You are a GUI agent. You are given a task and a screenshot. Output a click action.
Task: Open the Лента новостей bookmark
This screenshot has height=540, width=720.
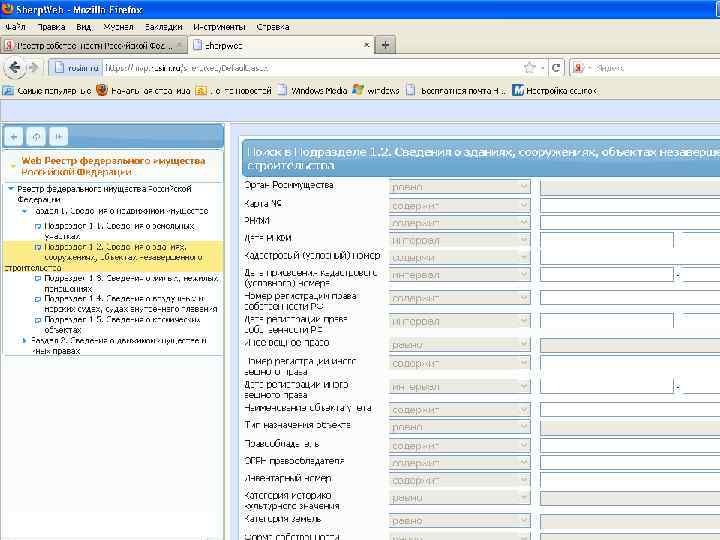pos(234,91)
